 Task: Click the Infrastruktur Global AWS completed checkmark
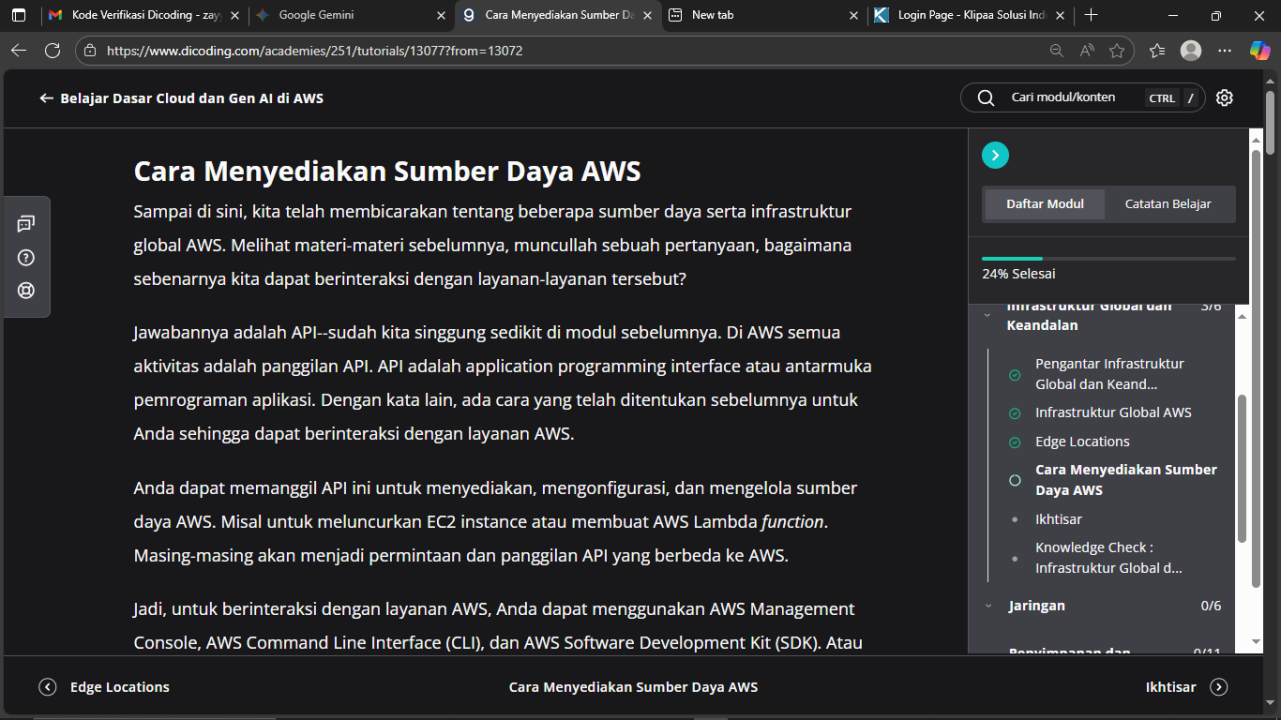coord(1015,413)
